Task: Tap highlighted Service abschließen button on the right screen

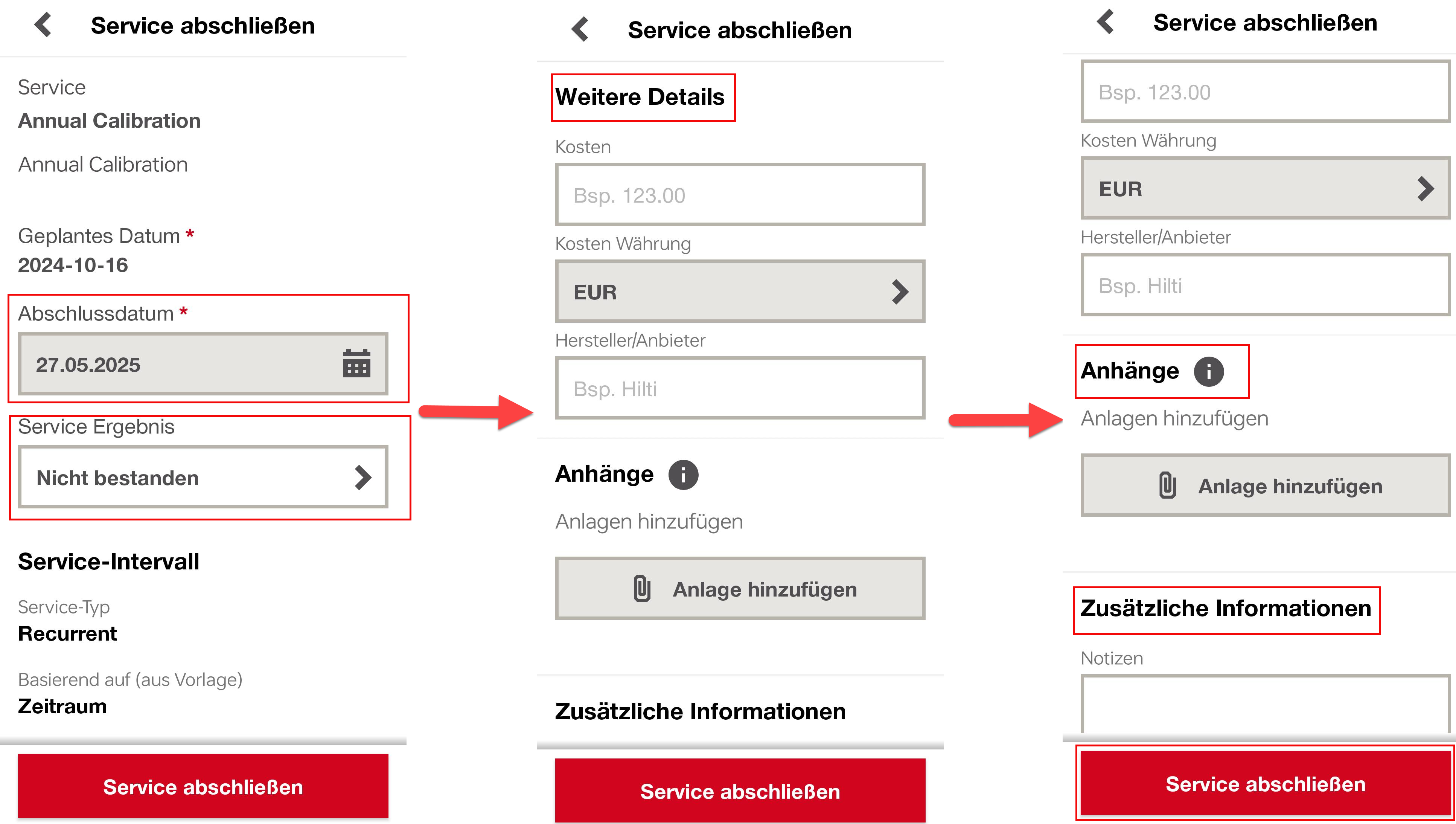Action: click(x=1266, y=783)
